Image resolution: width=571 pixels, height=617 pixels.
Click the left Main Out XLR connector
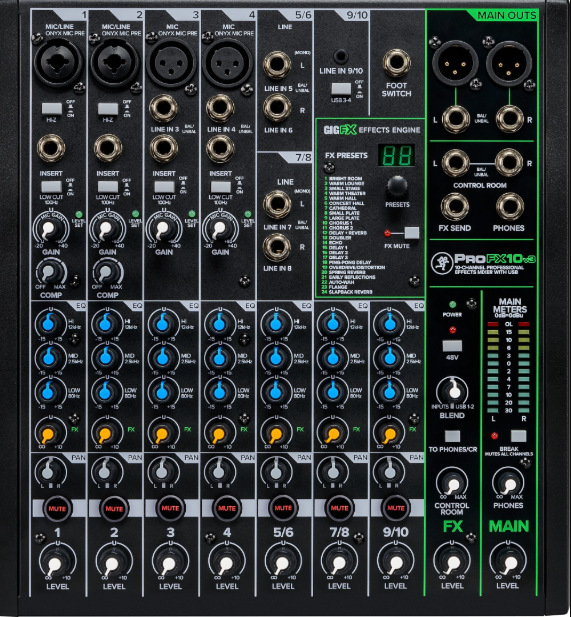tap(455, 62)
